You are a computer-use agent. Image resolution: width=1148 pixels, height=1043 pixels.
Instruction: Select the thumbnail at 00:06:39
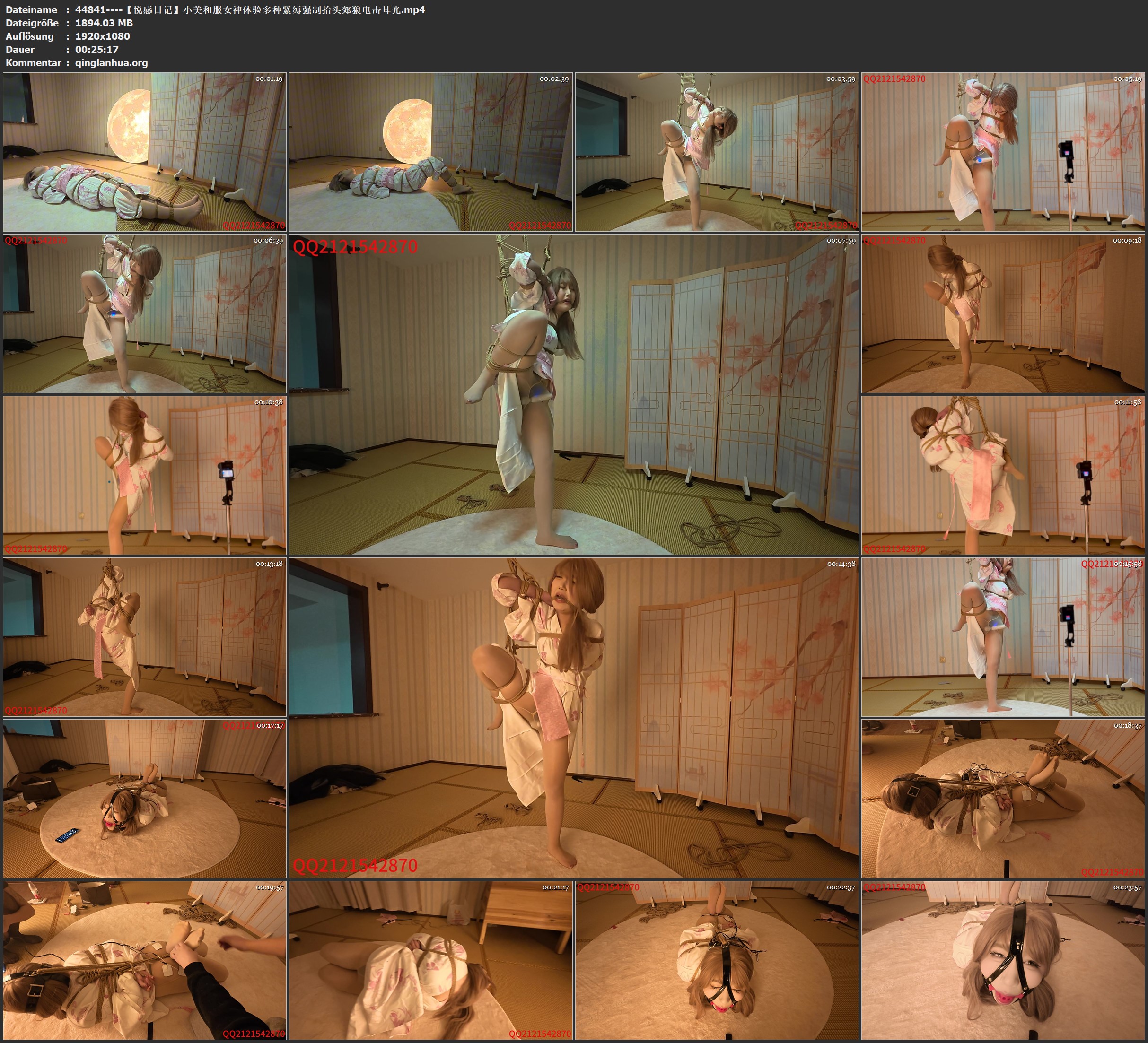(x=145, y=313)
